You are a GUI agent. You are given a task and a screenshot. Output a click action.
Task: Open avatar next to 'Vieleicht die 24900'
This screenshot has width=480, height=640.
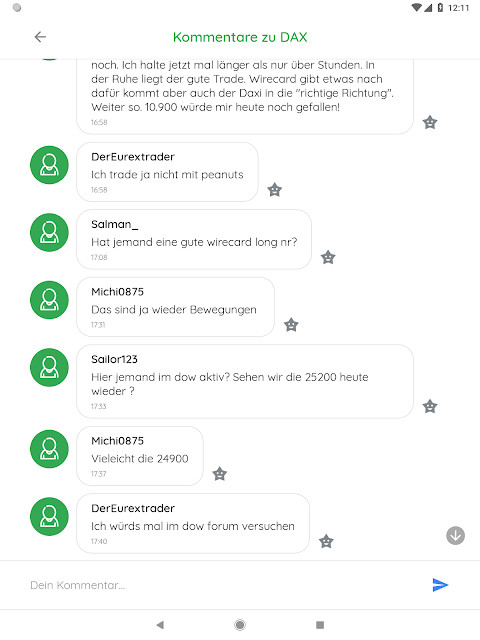(x=49, y=449)
